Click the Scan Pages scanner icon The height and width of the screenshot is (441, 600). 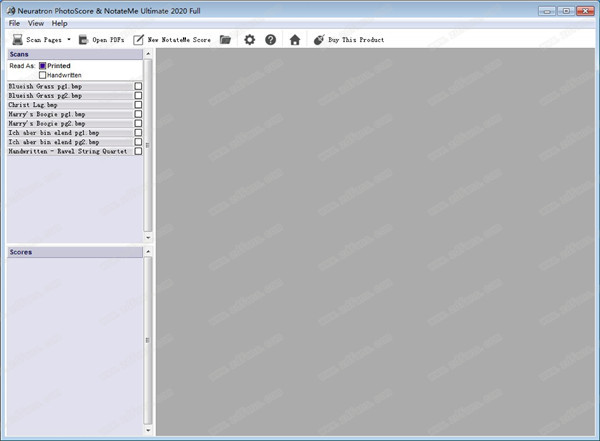pyautogui.click(x=17, y=39)
